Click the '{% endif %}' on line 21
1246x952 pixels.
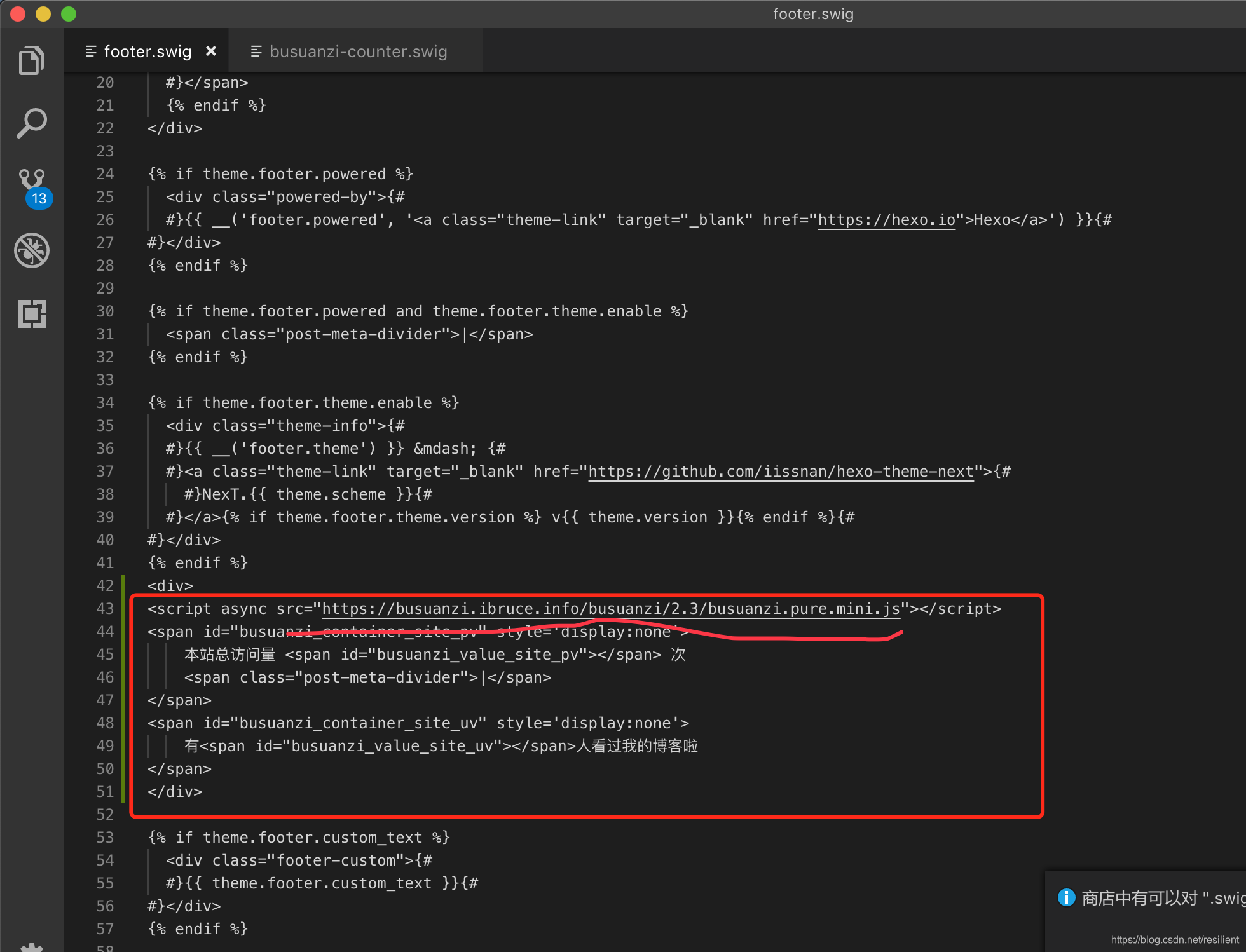coord(216,105)
